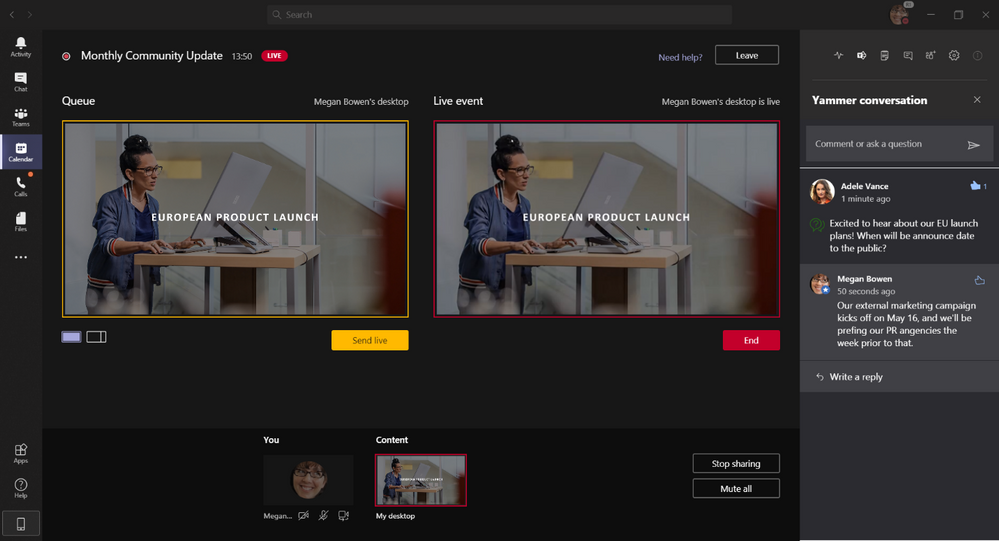
Task: Focus the Comment or ask a question field
Action: pos(899,144)
